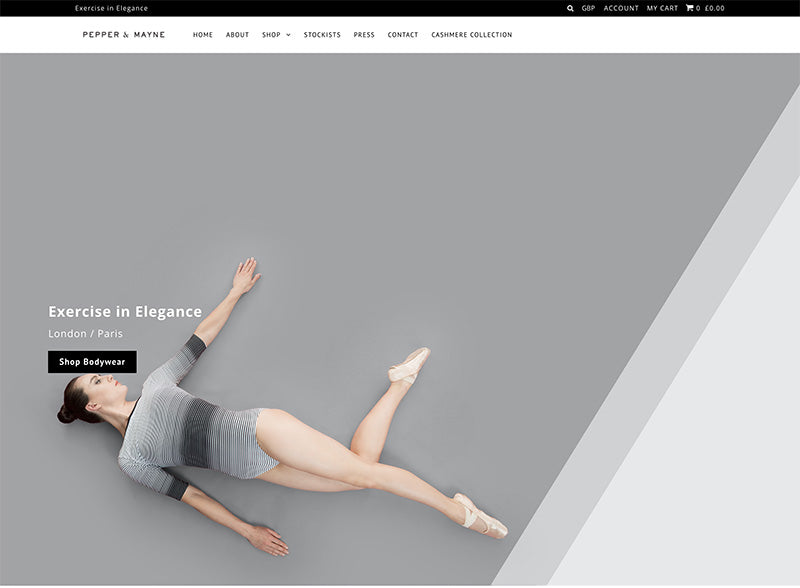Select Stockists in the navigation
This screenshot has height=588, width=800.
(322, 35)
